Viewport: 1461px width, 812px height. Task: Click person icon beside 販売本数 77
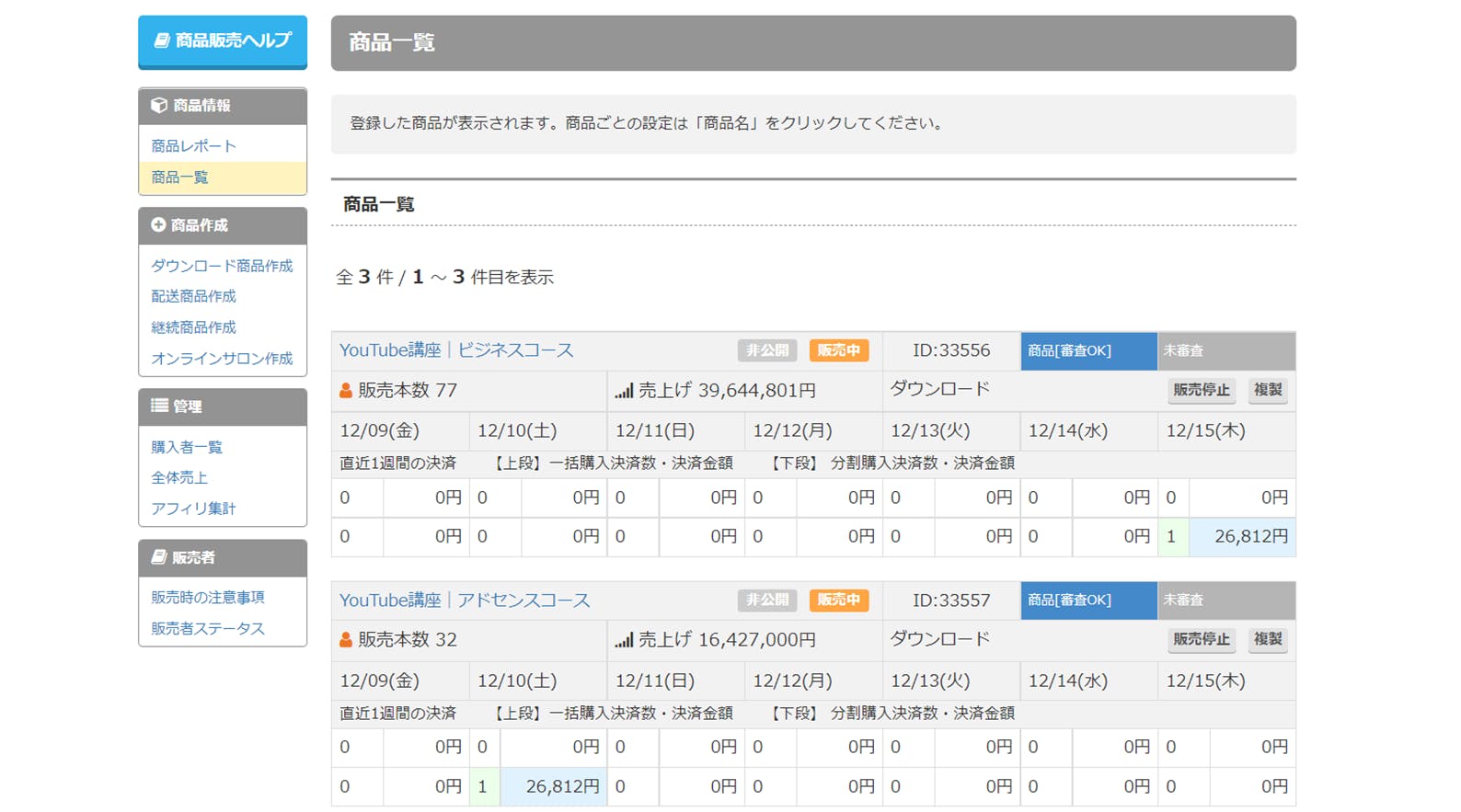pos(346,391)
